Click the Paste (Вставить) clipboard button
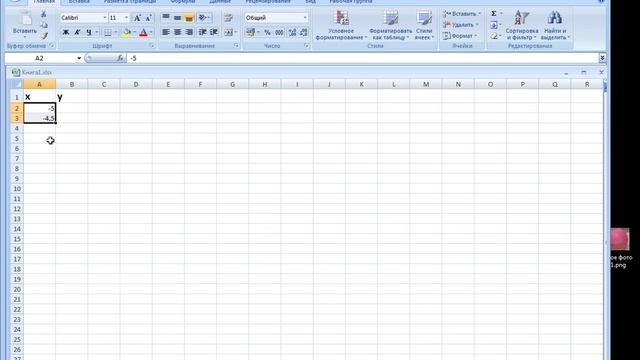Screen dimensions: 640x360 25,23
